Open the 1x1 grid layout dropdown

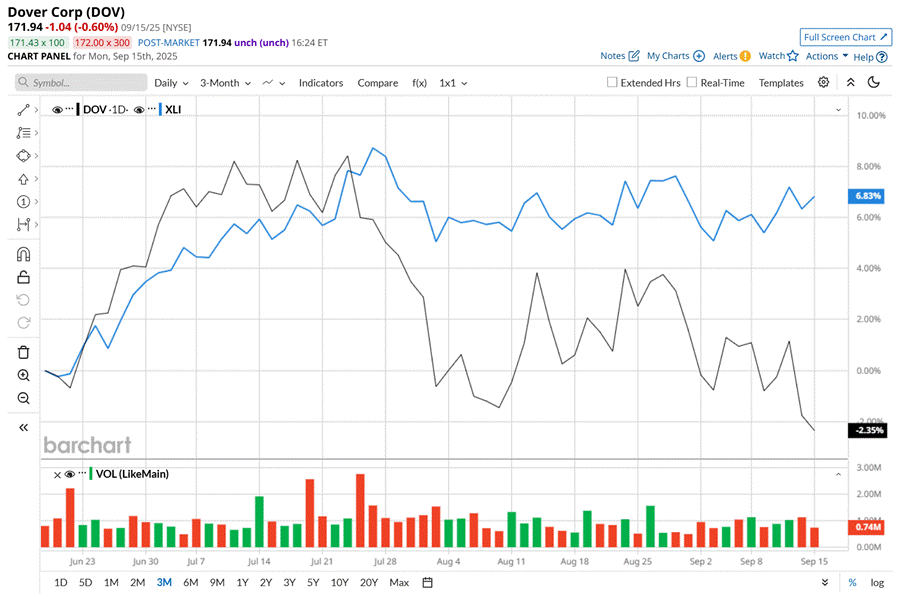(x=453, y=83)
